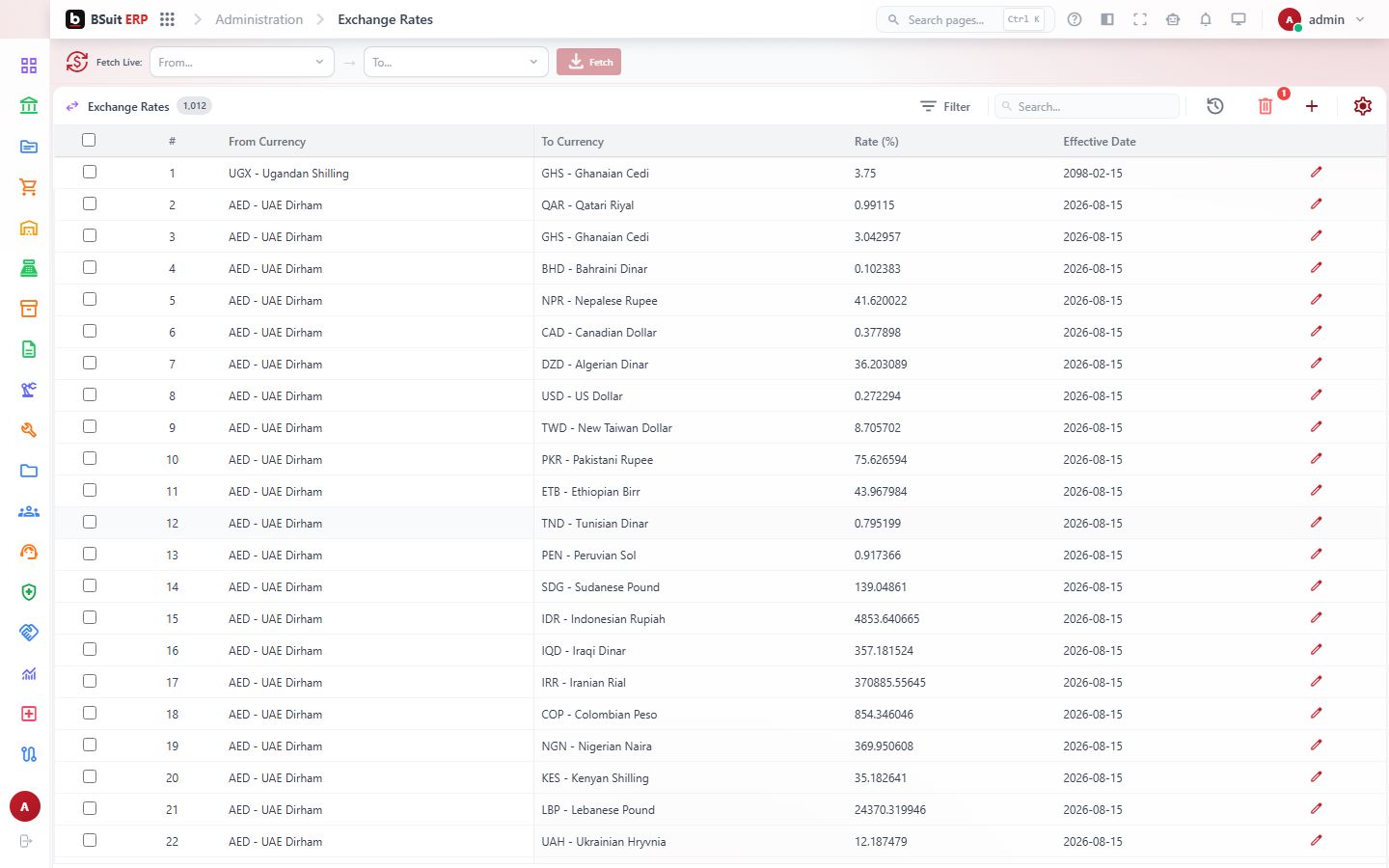The height and width of the screenshot is (868, 1389).
Task: Open the Filter button
Action: tap(945, 106)
